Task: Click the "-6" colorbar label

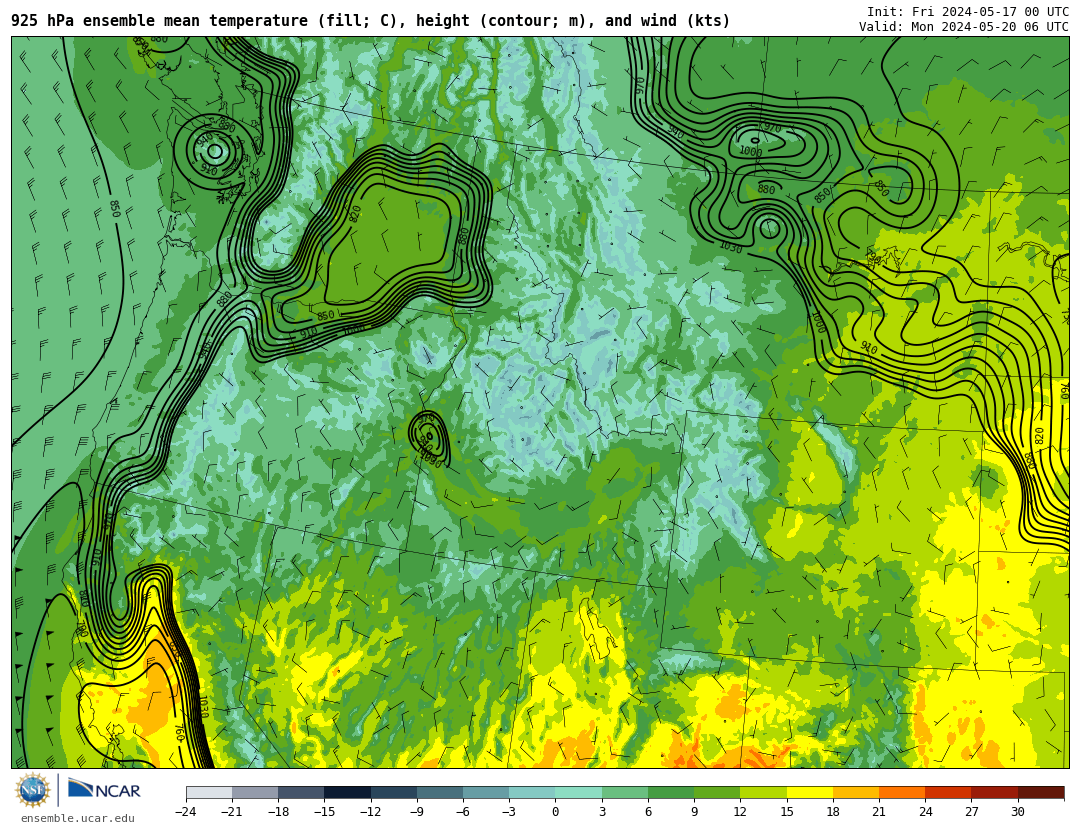Action: (x=463, y=812)
